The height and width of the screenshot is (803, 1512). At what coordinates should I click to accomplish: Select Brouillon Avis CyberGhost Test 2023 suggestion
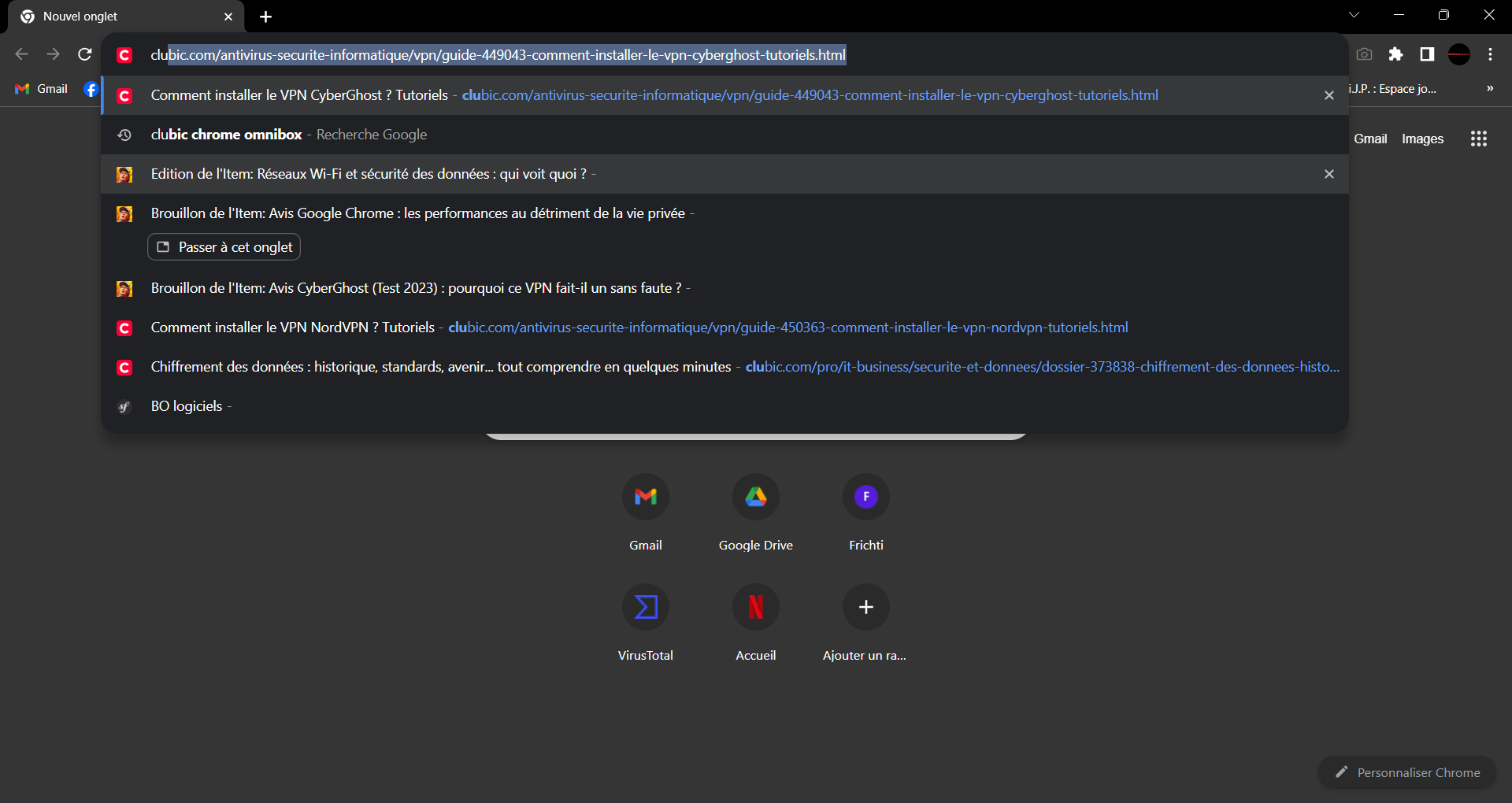(724, 288)
